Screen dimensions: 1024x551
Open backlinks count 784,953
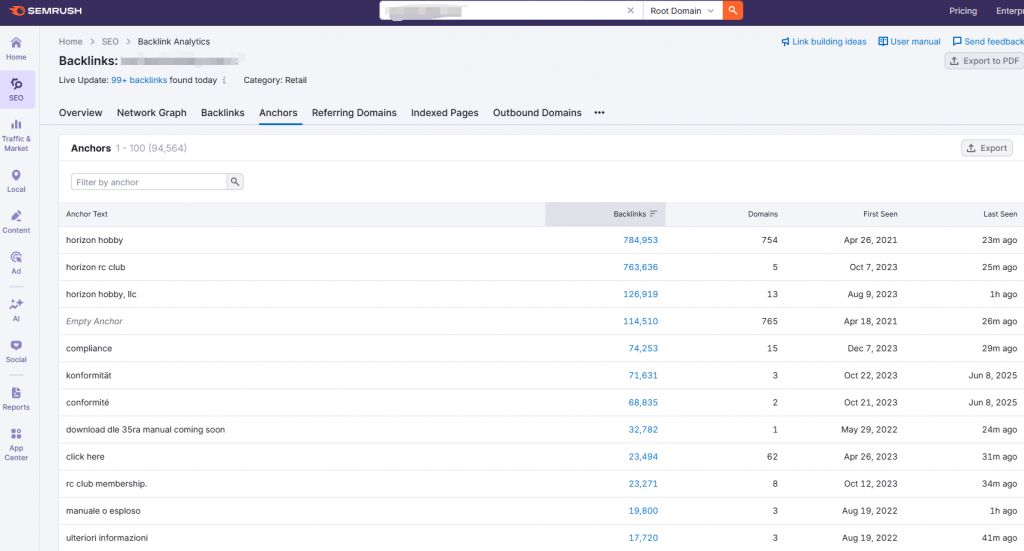[640, 240]
